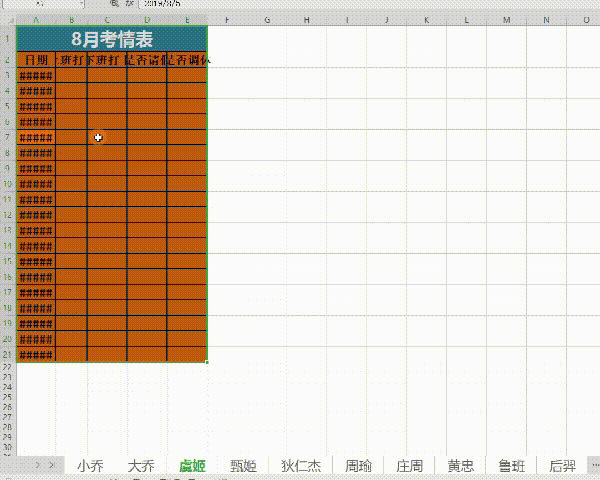The height and width of the screenshot is (480, 600).
Task: Select row header 21
Action: (x=8, y=354)
